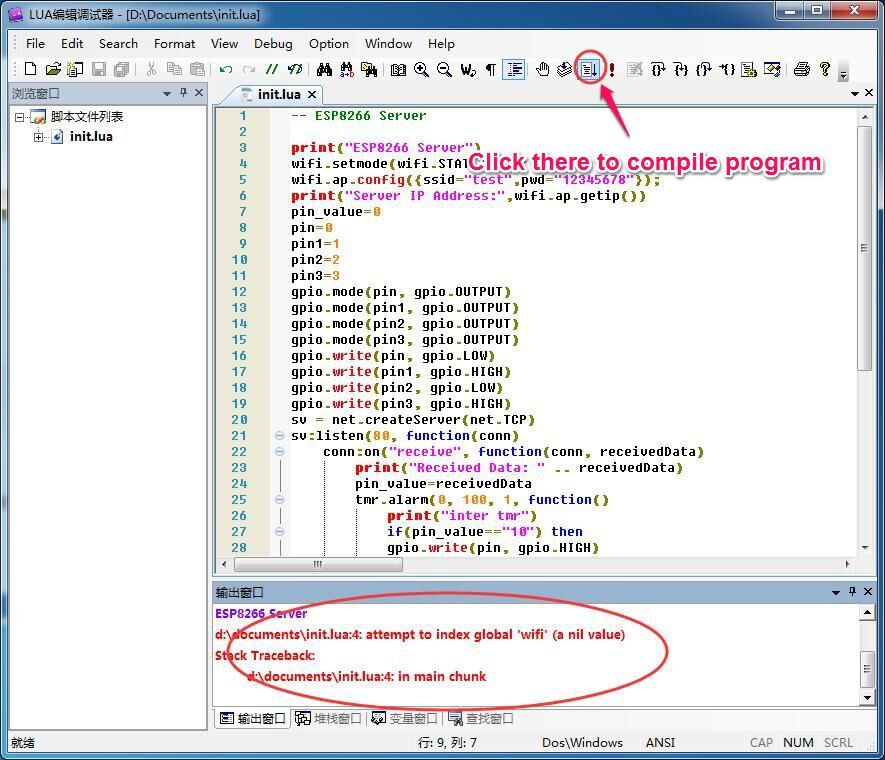Click the editor vertical scrollbar thumb
Image resolution: width=885 pixels, height=760 pixels.
[864, 248]
